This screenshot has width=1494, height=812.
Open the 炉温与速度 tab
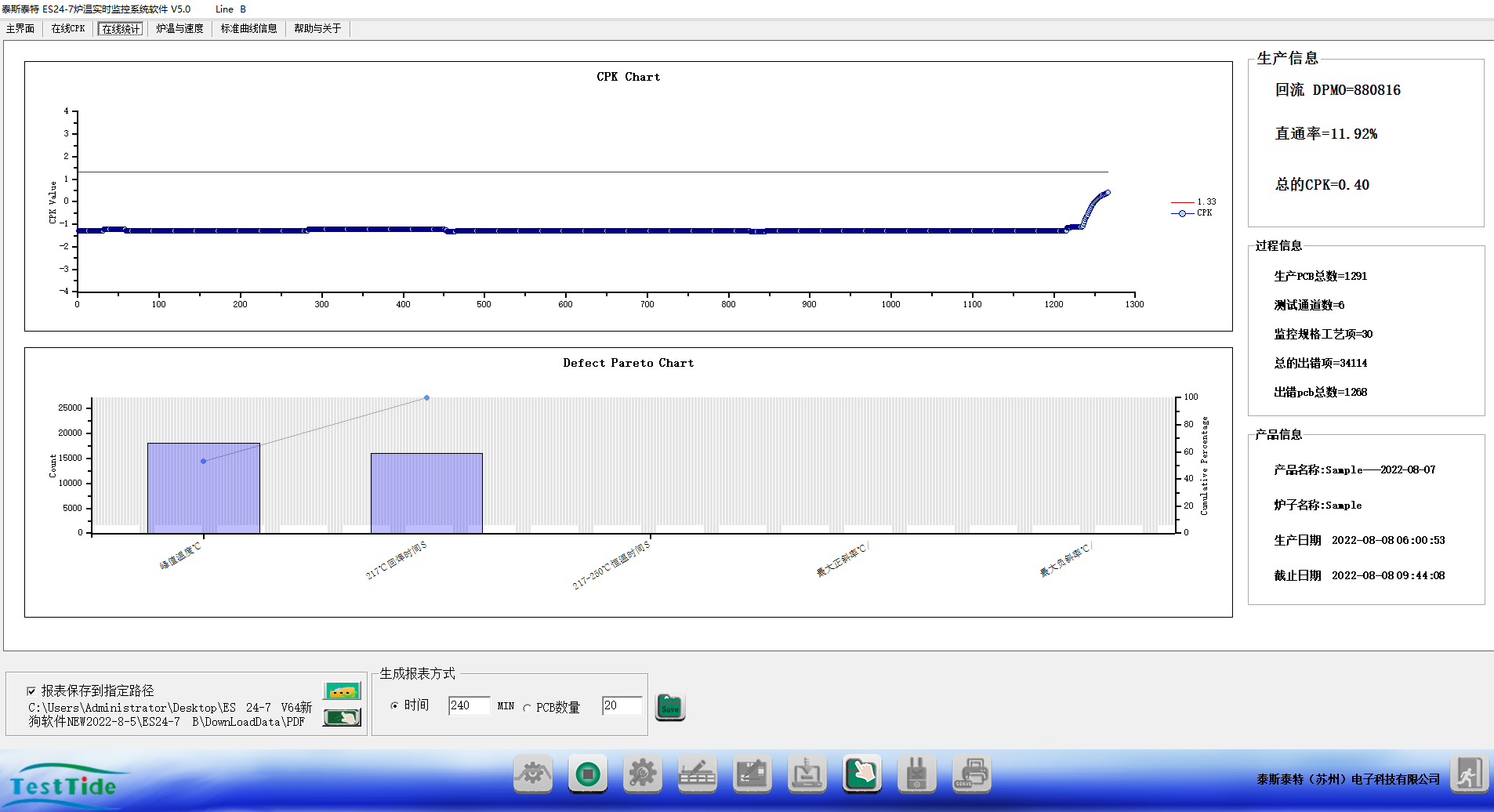coord(179,29)
